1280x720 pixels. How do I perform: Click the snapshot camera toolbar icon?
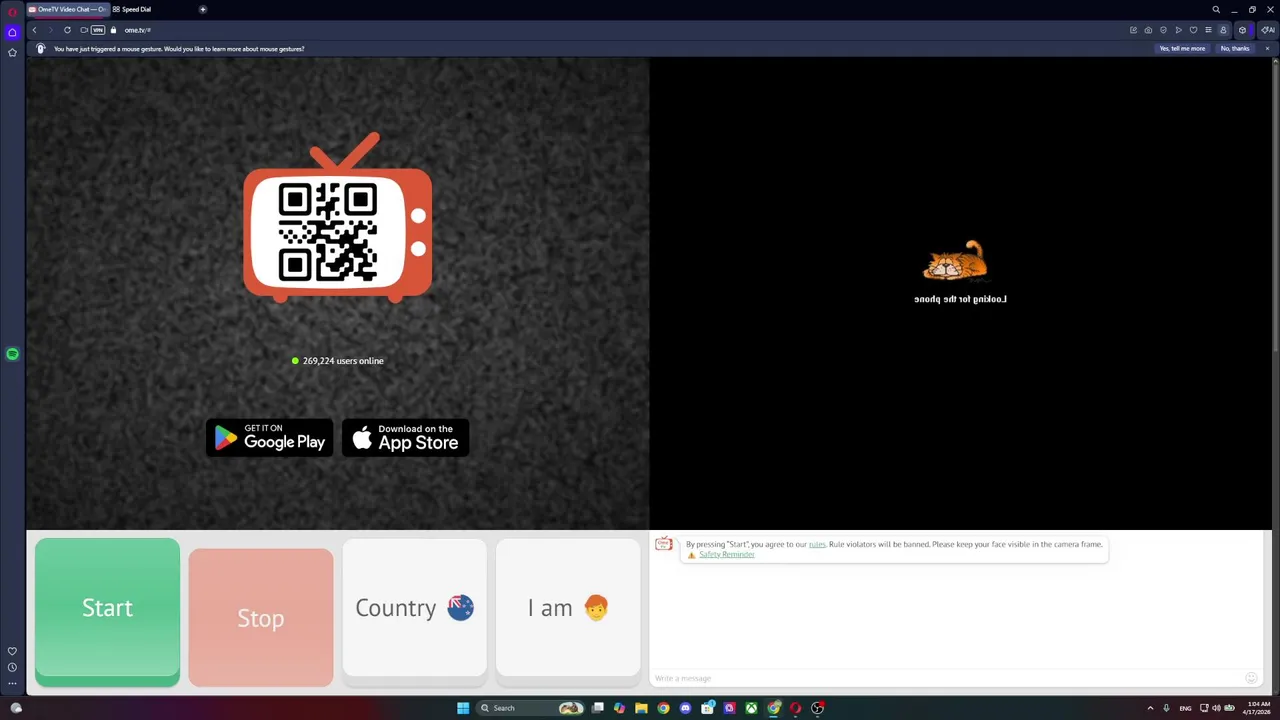pyautogui.click(x=1148, y=30)
